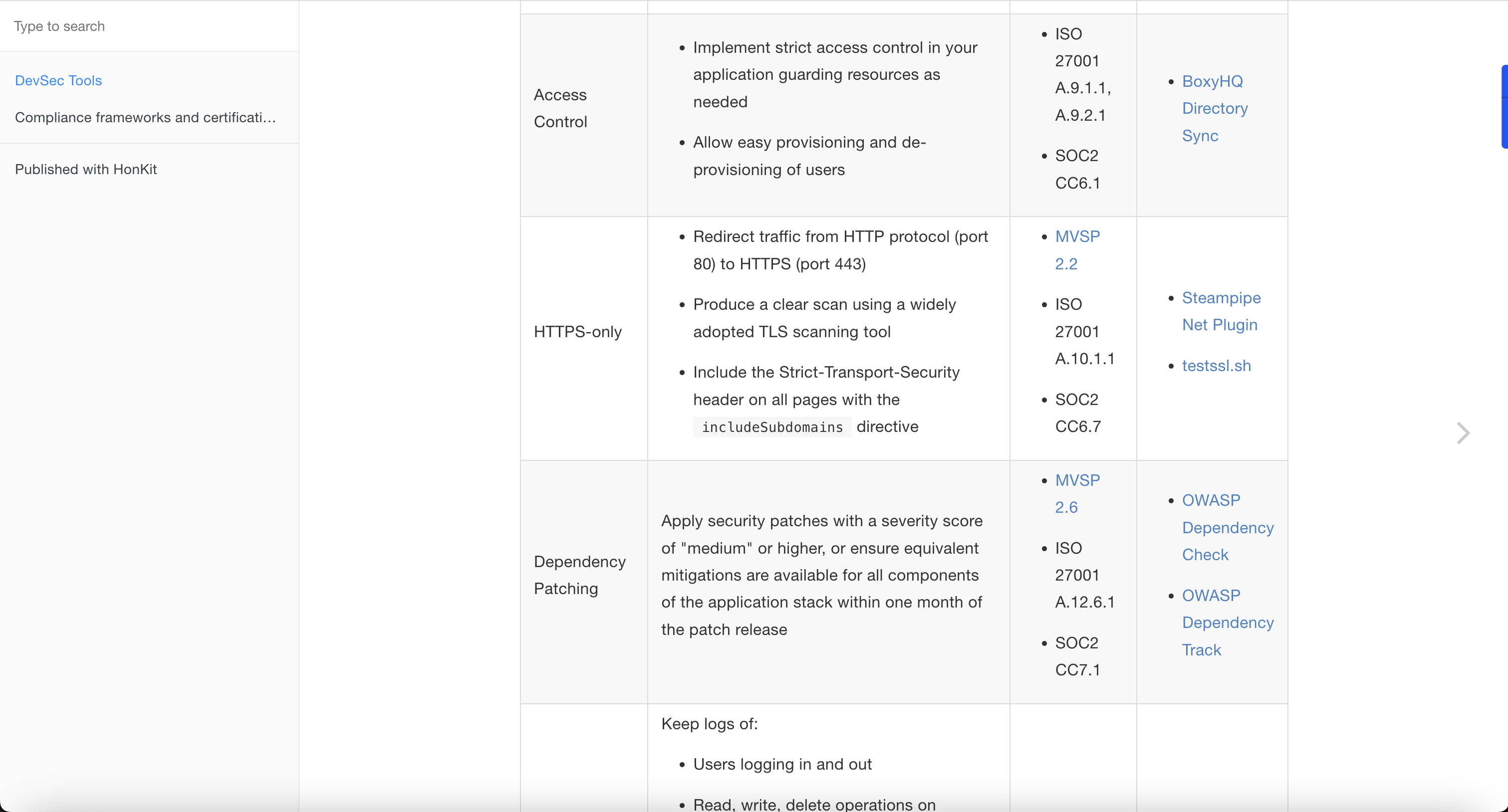Open the DevSec Tools sidebar link
The width and height of the screenshot is (1508, 812).
pos(58,81)
